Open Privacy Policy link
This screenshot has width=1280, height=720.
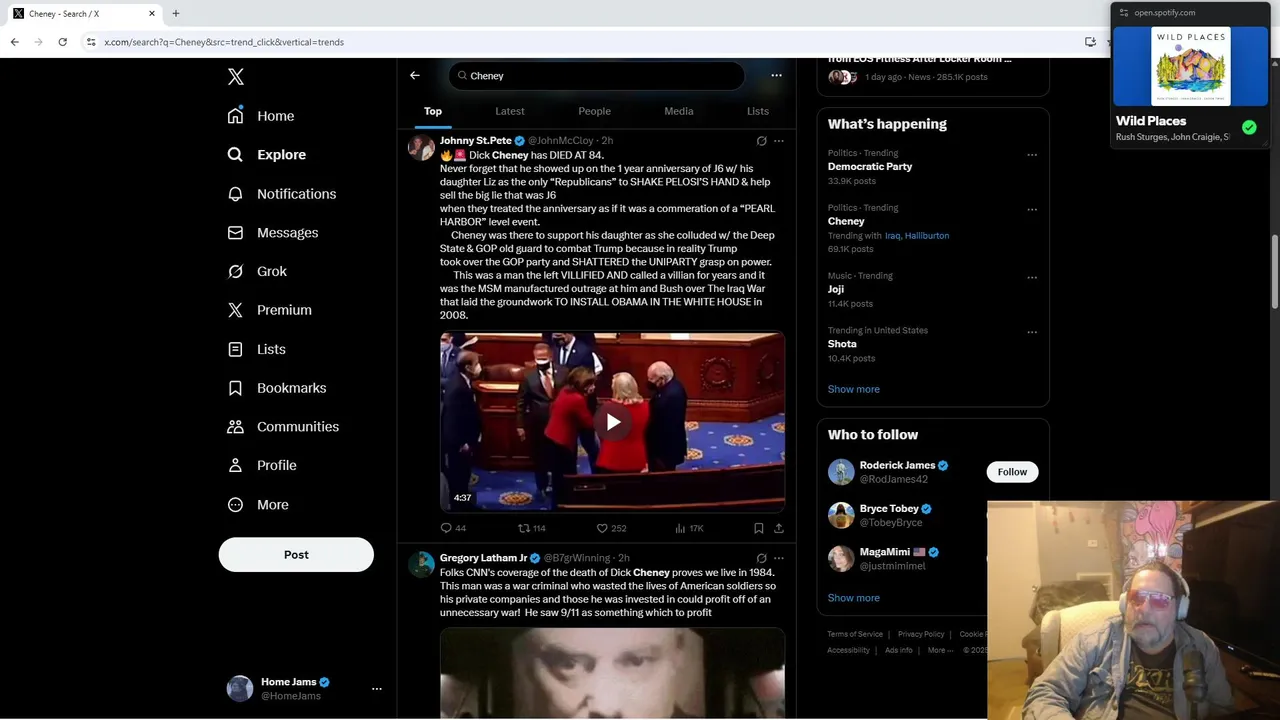coord(921,634)
